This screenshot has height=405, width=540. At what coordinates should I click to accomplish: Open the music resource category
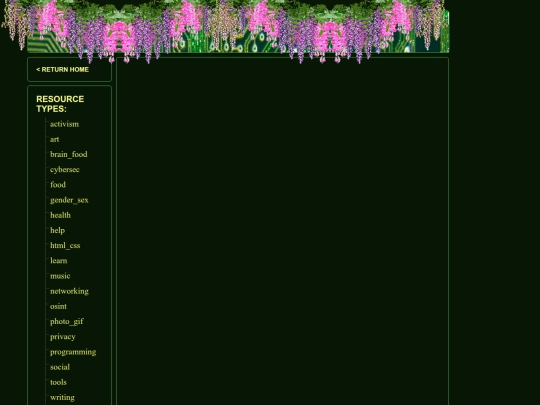[x=60, y=276]
